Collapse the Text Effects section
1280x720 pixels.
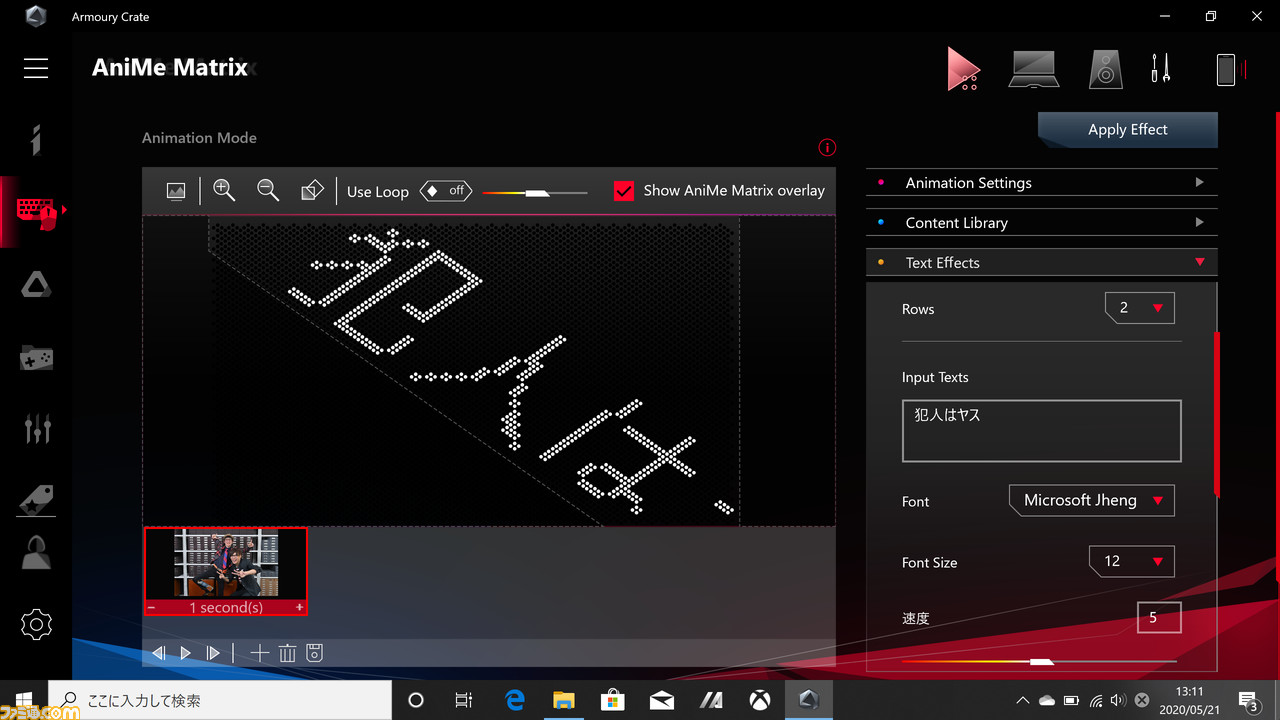click(x=1041, y=263)
